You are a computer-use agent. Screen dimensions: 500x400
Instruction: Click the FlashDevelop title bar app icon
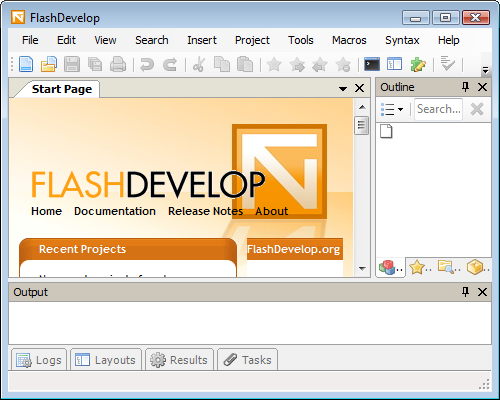coord(18,17)
